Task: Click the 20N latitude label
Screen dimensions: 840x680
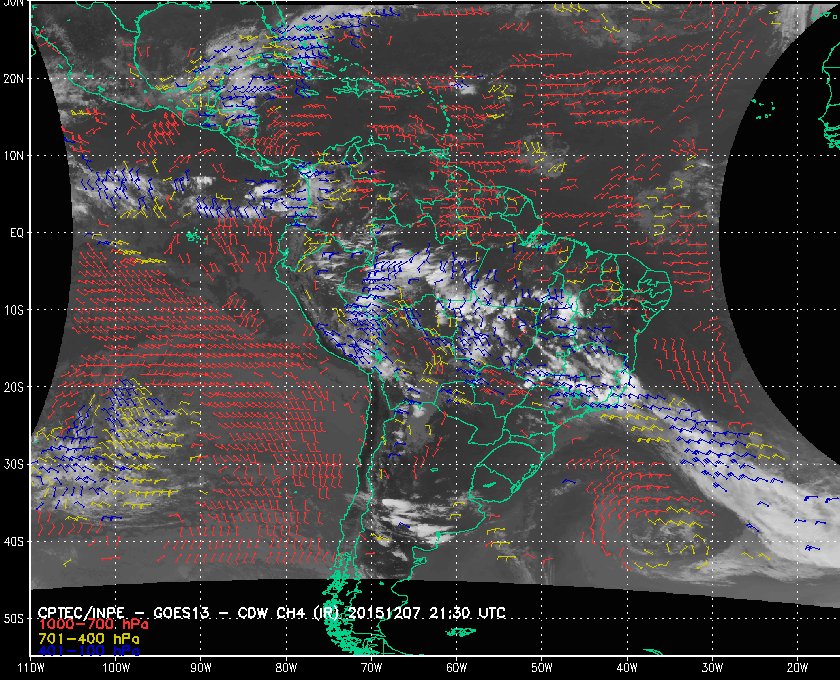Action: pyautogui.click(x=13, y=79)
